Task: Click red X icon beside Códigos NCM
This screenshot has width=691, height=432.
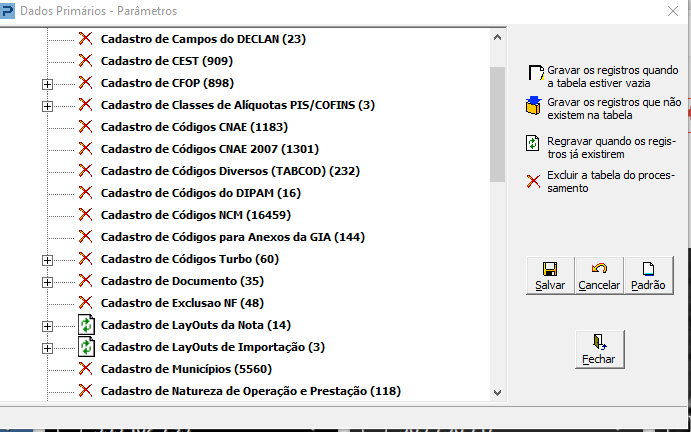Action: 85,215
